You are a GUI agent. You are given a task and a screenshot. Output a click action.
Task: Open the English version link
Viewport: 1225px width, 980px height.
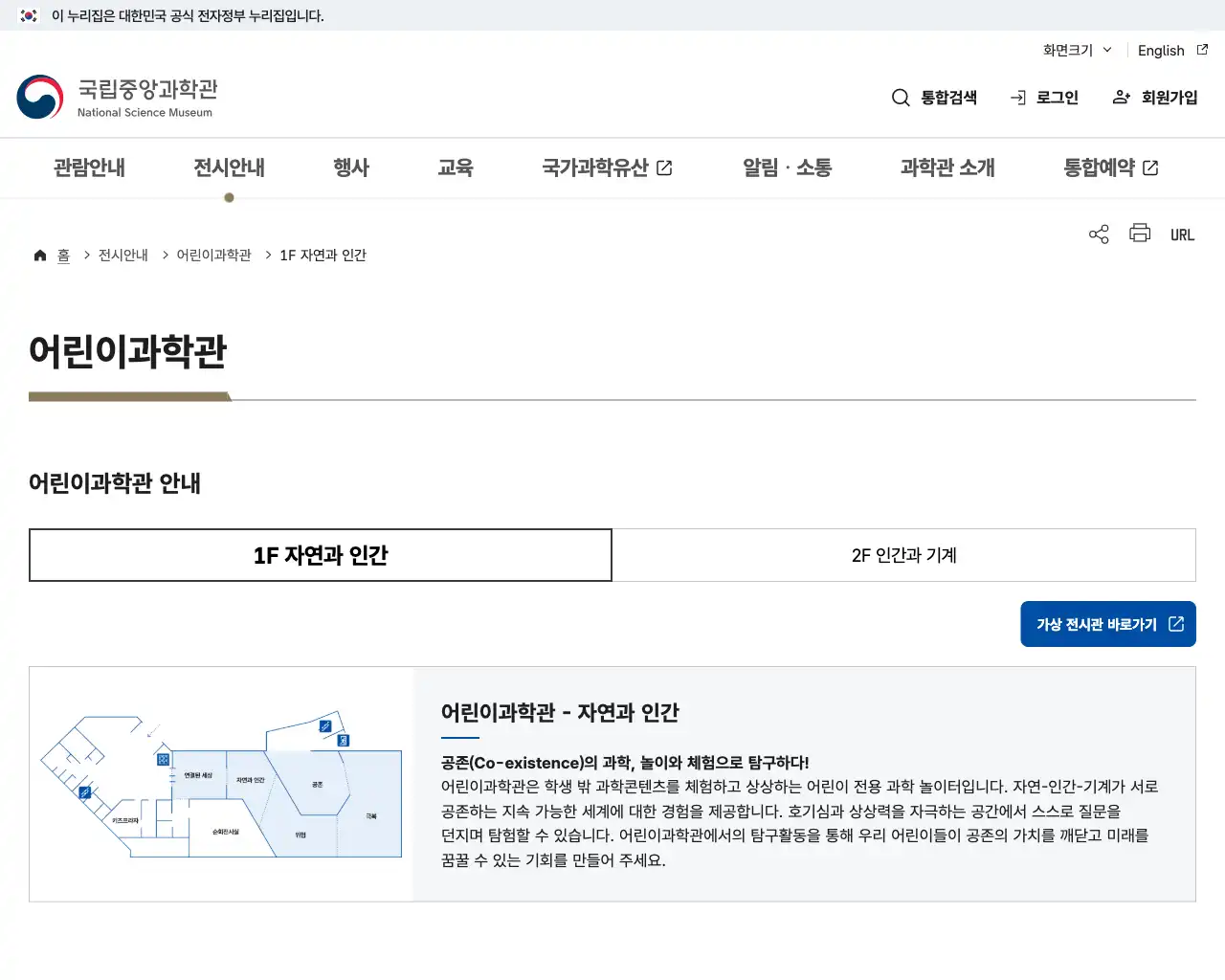point(1161,50)
